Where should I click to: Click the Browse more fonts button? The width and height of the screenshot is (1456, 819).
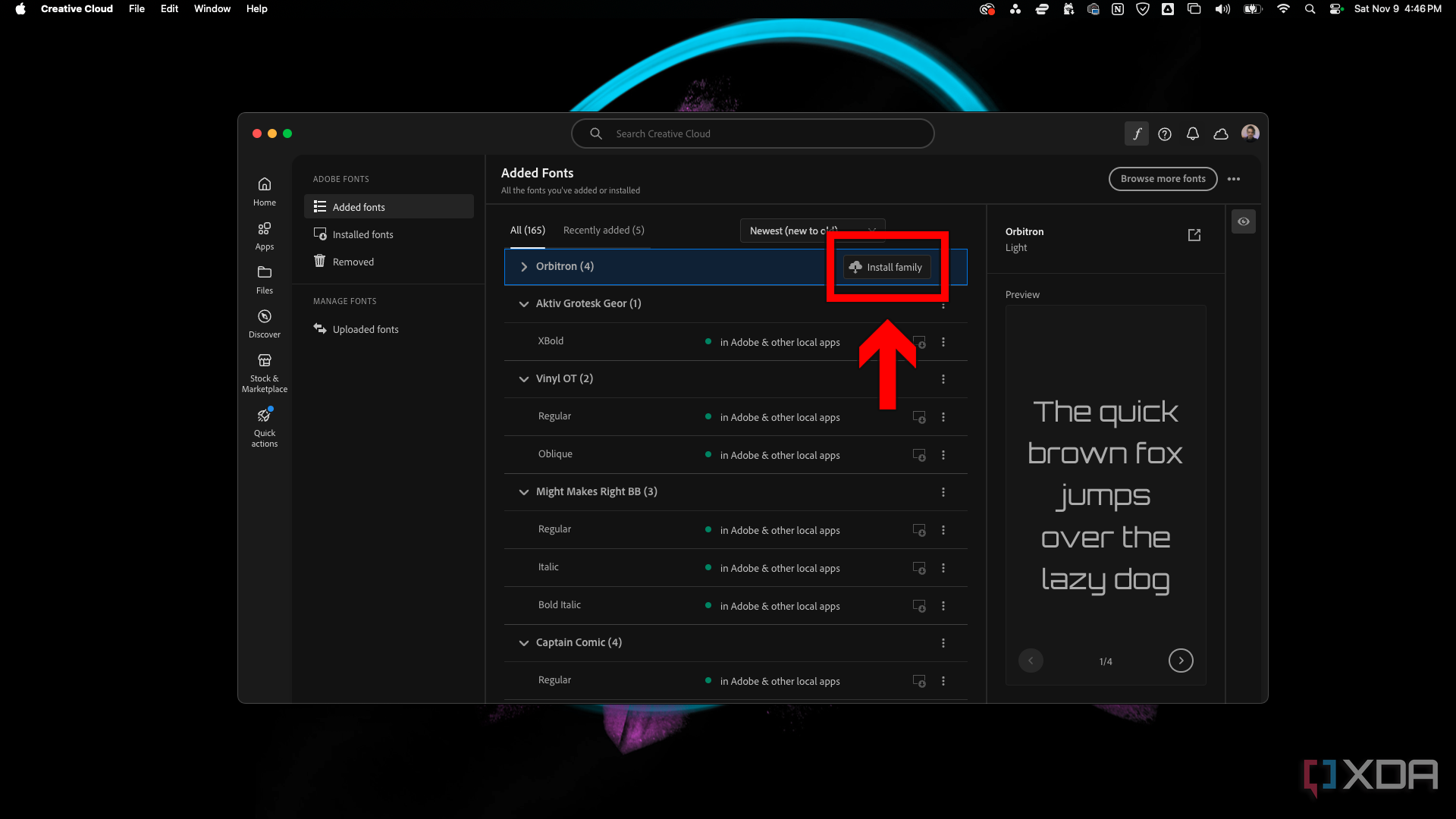pos(1163,178)
